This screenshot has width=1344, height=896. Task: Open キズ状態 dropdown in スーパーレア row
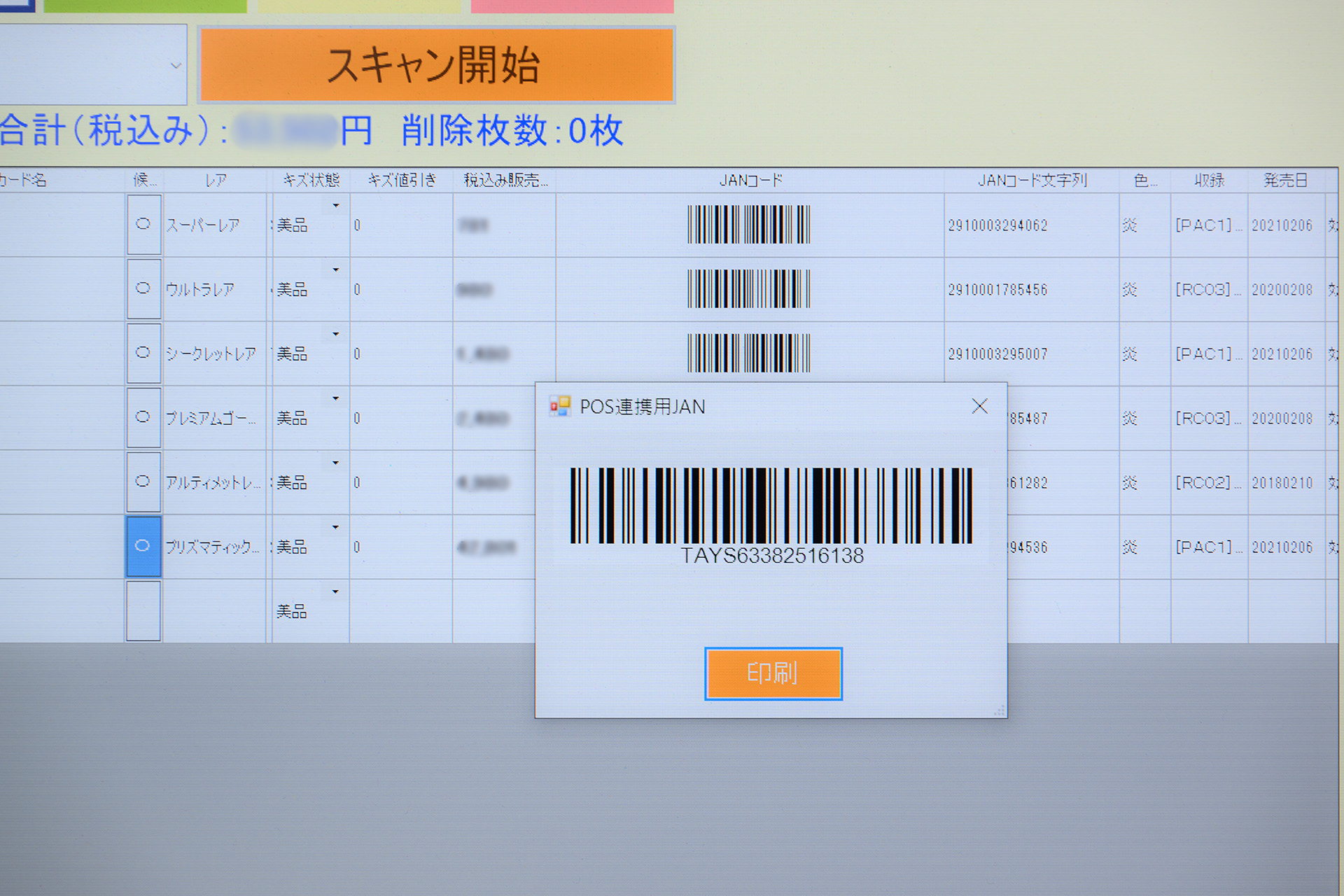click(x=336, y=206)
